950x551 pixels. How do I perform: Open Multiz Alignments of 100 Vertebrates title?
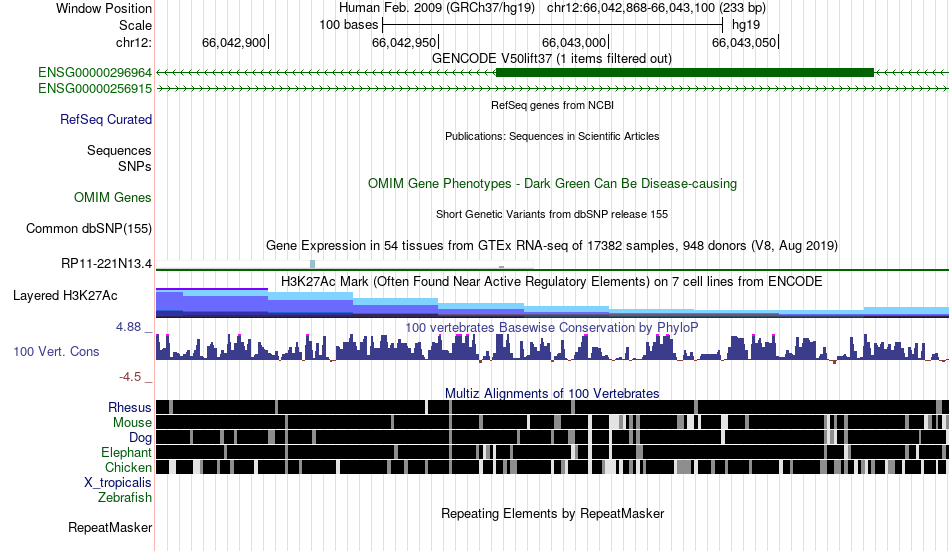pos(552,393)
